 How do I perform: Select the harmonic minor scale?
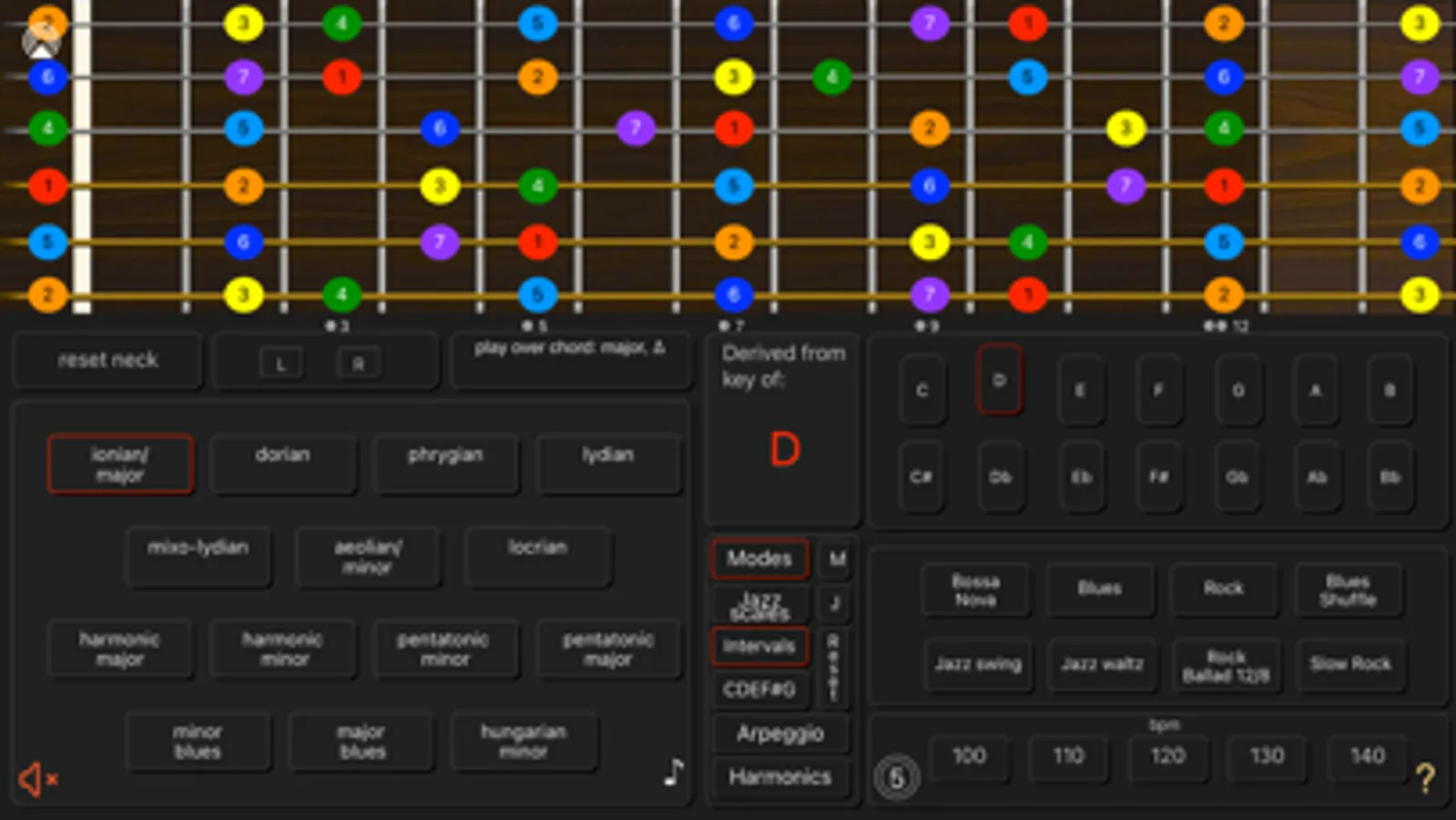282,649
